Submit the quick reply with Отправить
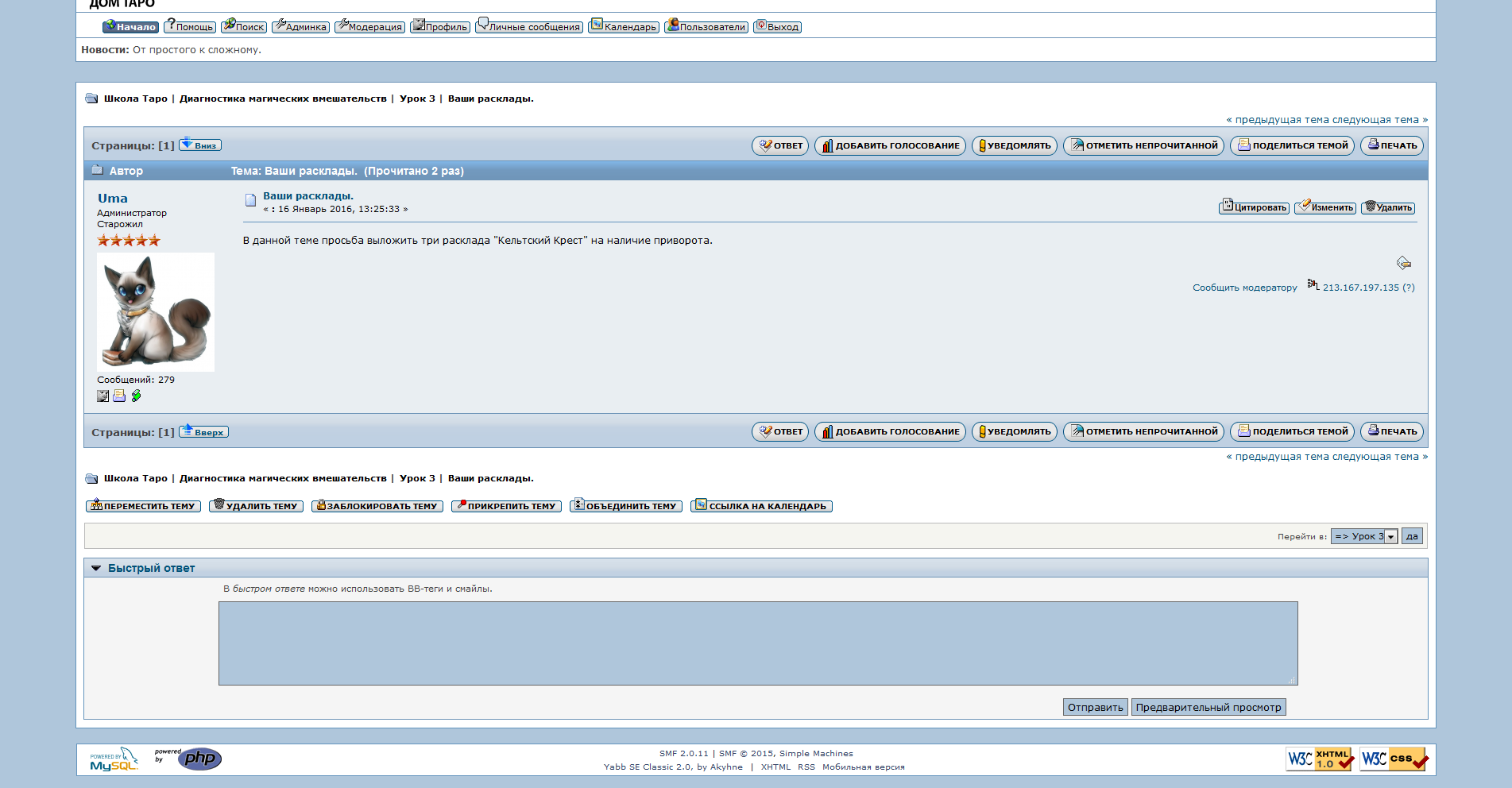The height and width of the screenshot is (788, 1512). click(x=1095, y=707)
